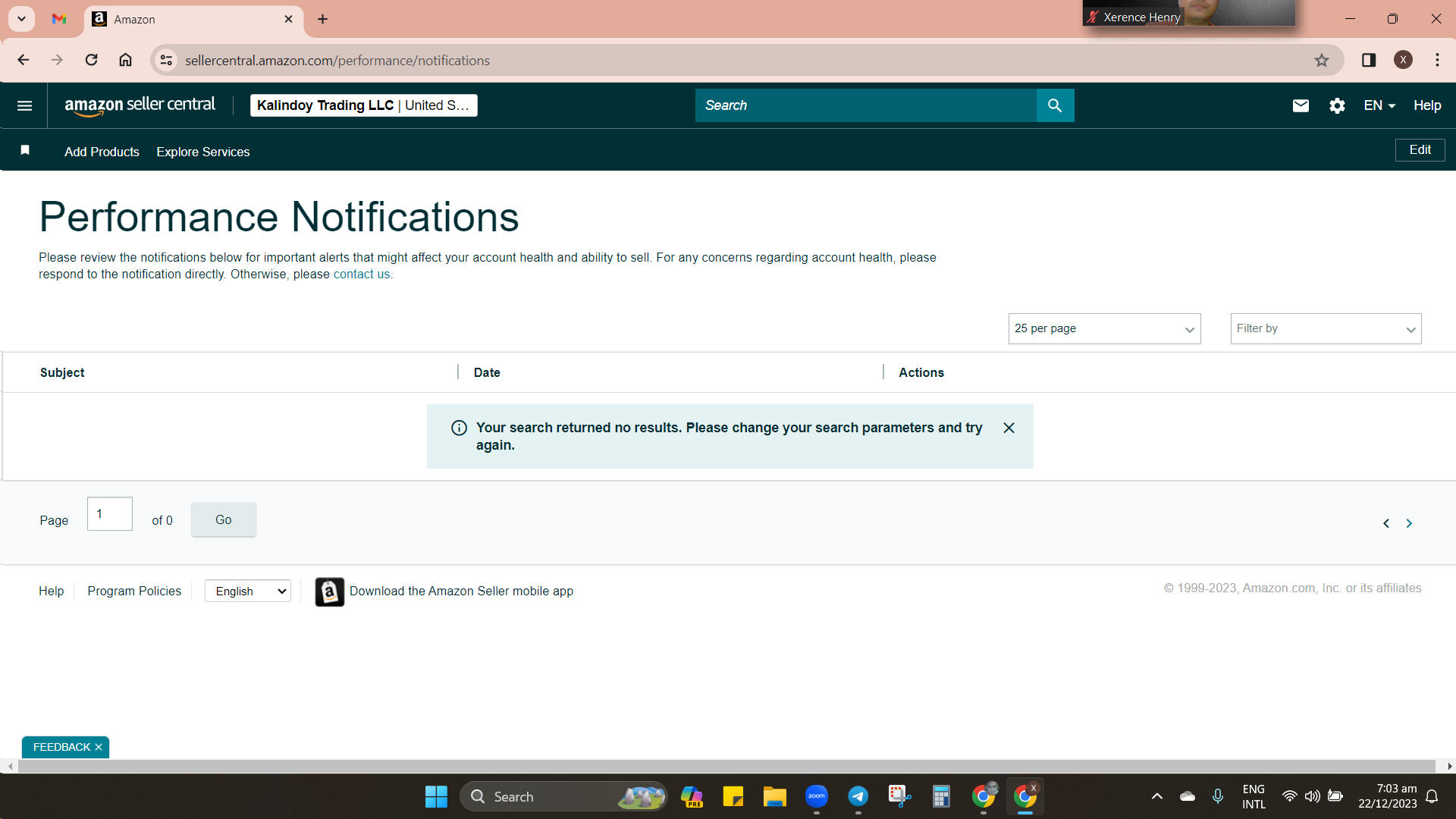The image size is (1456, 819).
Task: Open the mail messages icon
Action: point(1301,105)
